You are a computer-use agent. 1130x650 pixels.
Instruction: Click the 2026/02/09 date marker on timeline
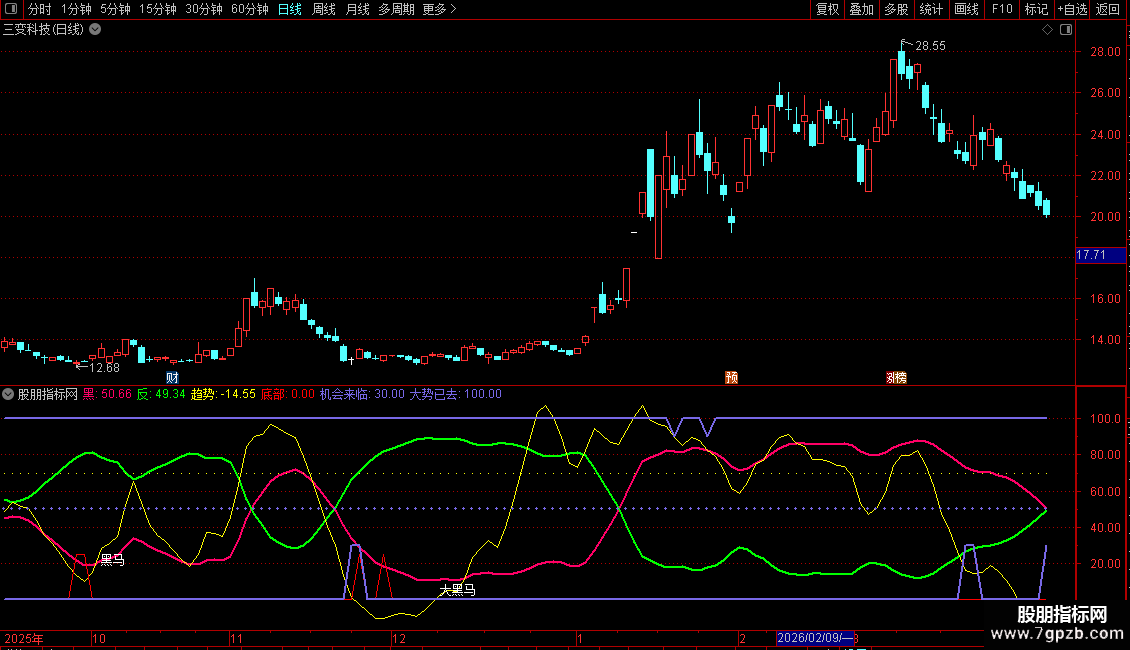coord(815,637)
